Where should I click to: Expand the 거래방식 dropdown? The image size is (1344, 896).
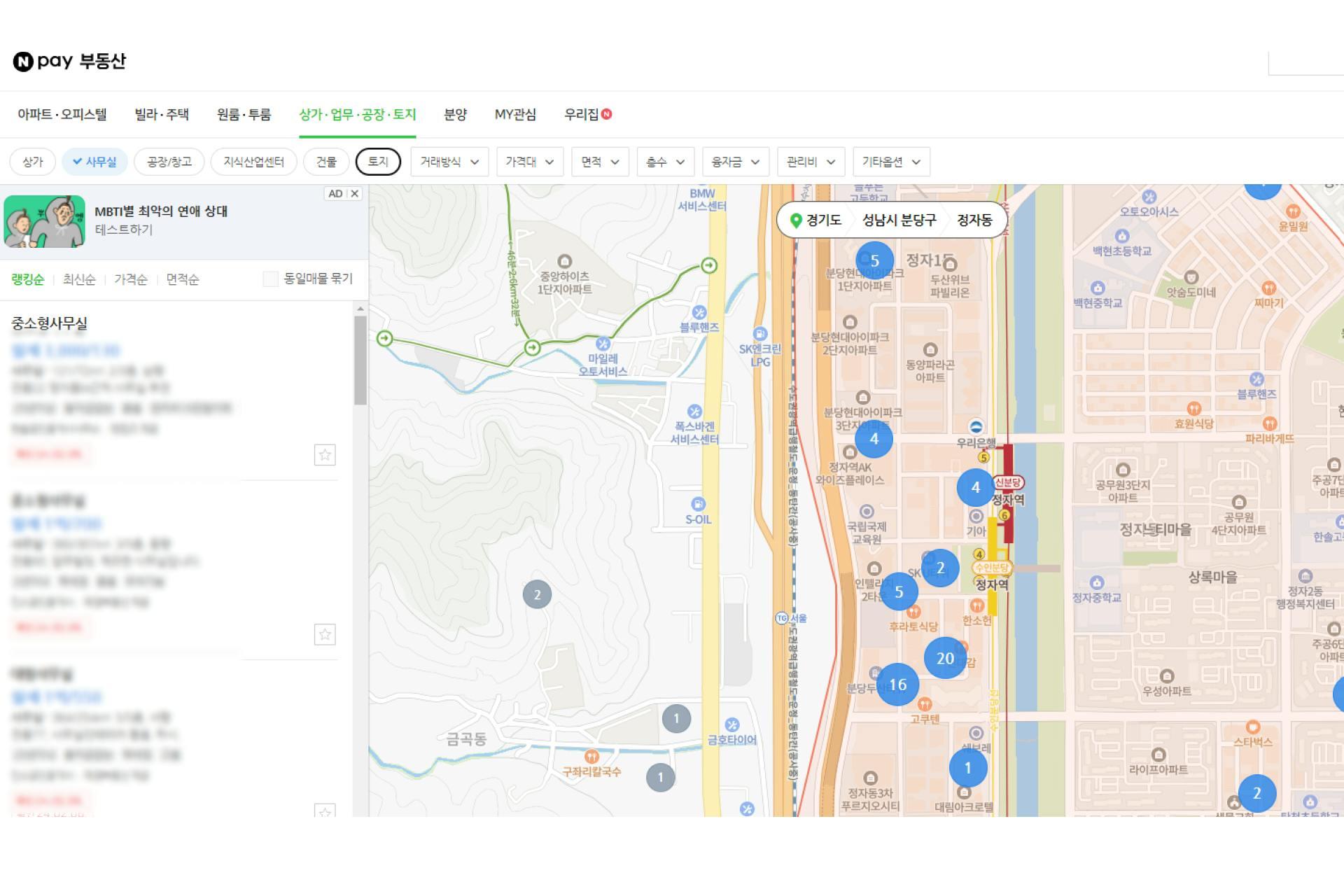[449, 162]
